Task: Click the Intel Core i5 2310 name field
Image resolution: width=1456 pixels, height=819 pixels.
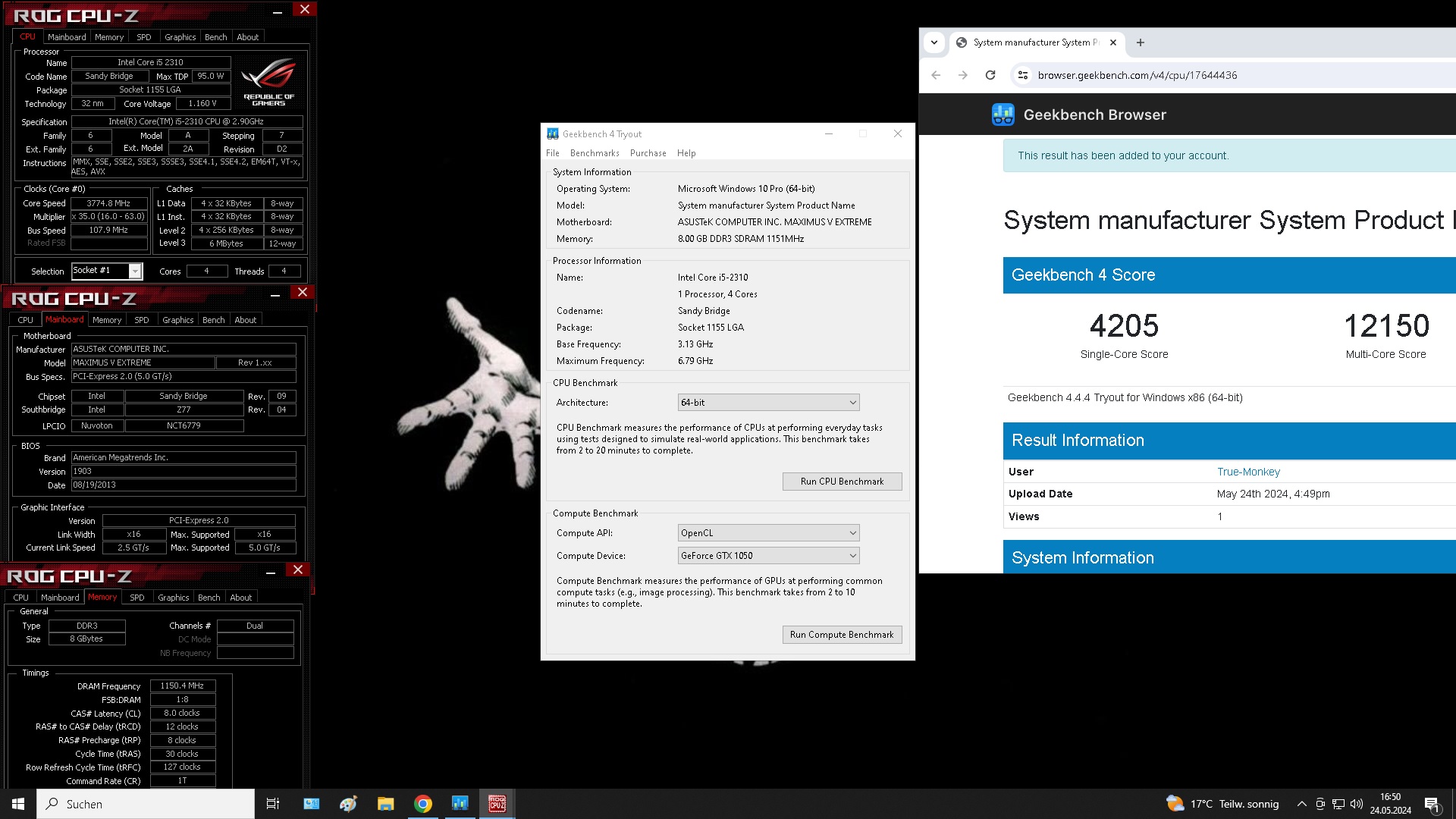Action: pos(150,62)
